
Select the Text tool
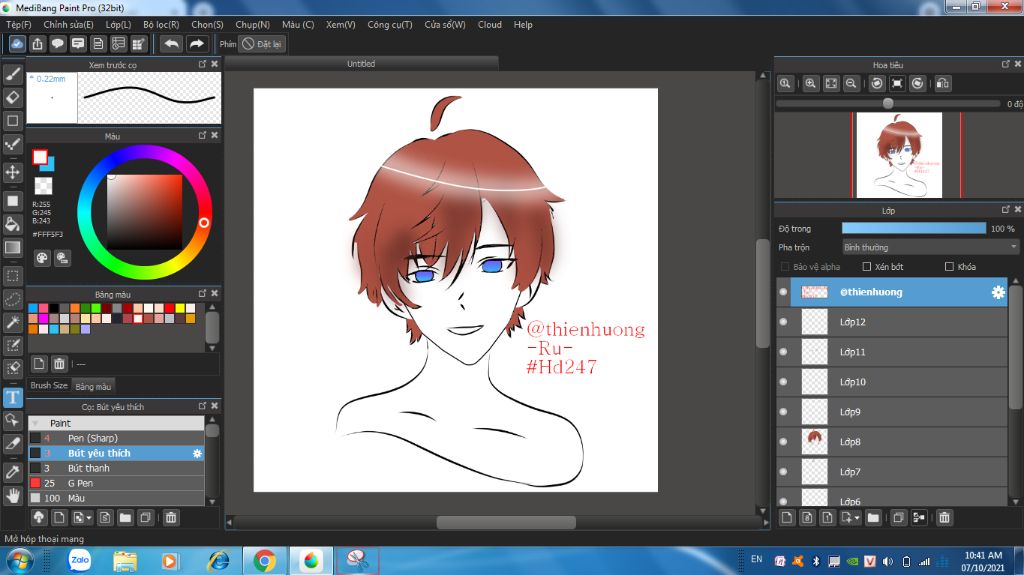coord(12,397)
